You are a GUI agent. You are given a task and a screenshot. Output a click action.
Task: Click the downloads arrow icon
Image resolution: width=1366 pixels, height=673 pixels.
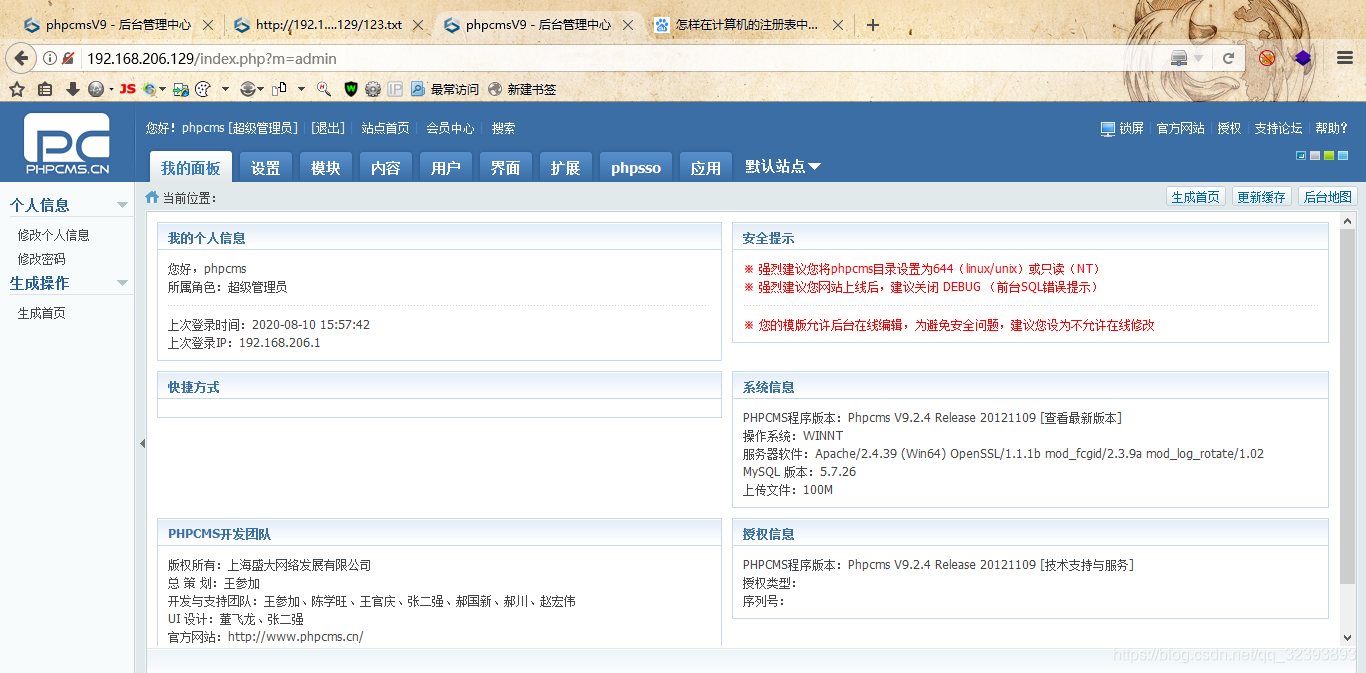[72, 89]
